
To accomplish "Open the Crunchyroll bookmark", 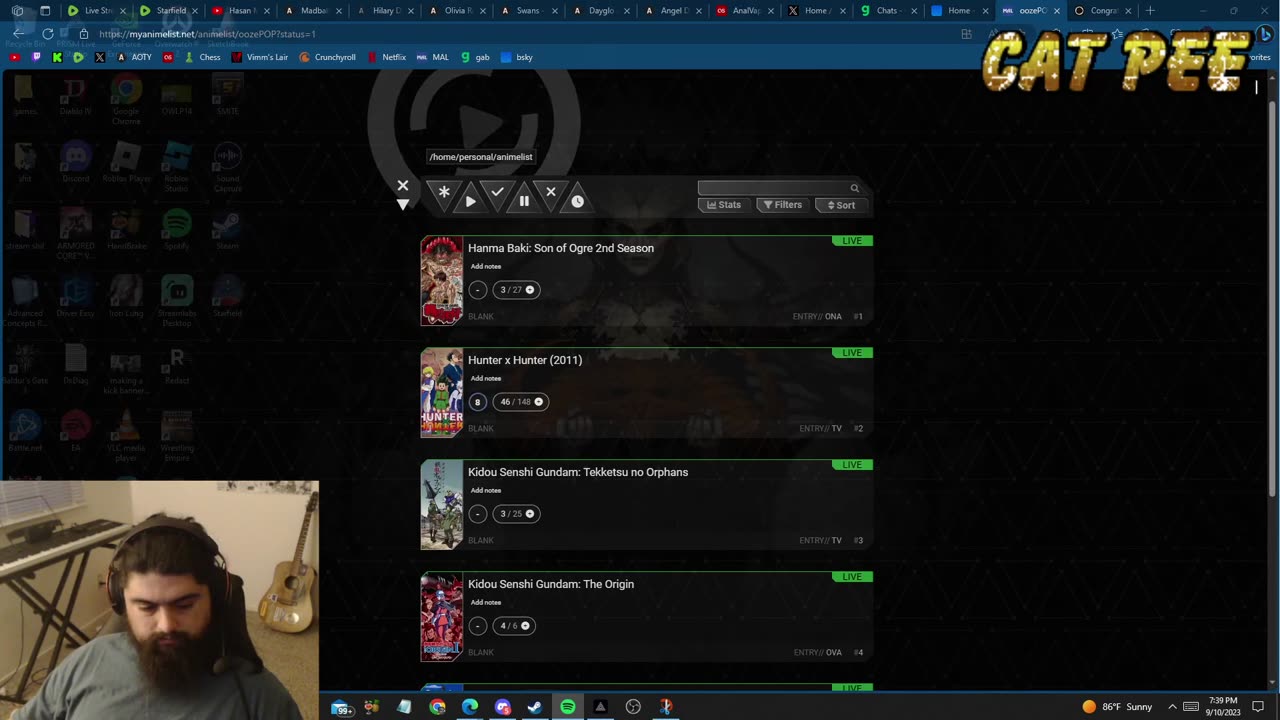I will tap(328, 57).
